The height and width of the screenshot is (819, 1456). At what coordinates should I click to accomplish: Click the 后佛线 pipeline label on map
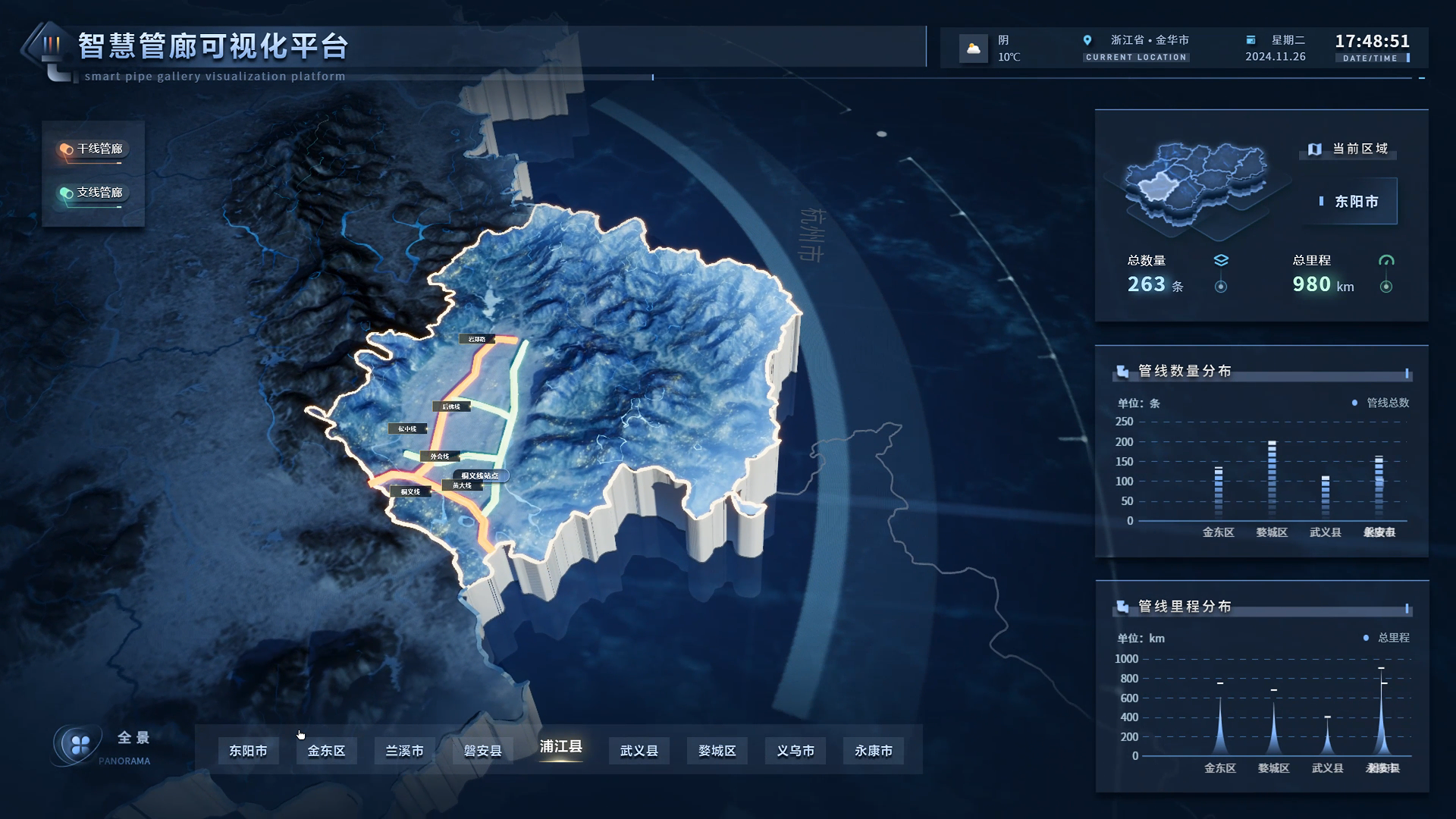451,406
